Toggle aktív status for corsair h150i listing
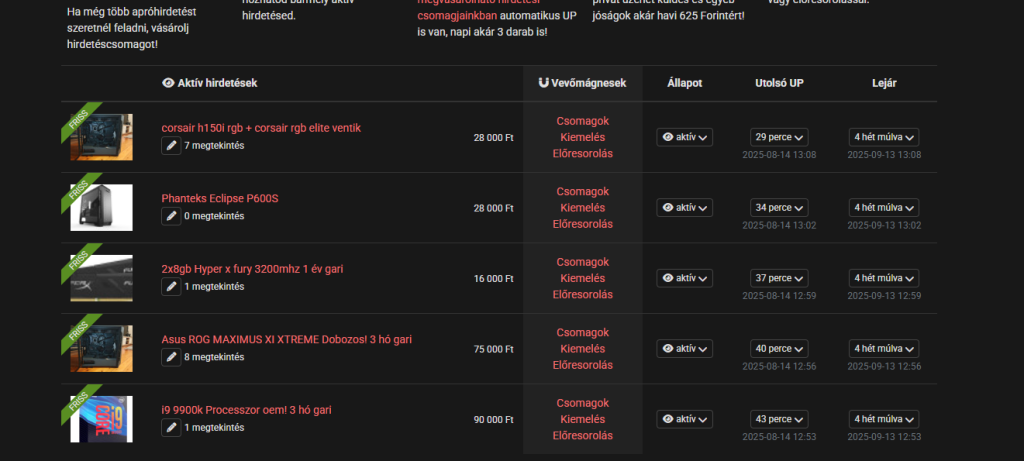This screenshot has width=1024, height=461. point(685,137)
